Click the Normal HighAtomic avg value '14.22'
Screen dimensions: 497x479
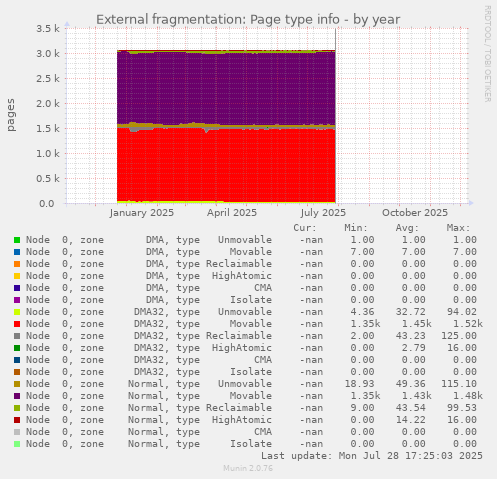(x=411, y=420)
